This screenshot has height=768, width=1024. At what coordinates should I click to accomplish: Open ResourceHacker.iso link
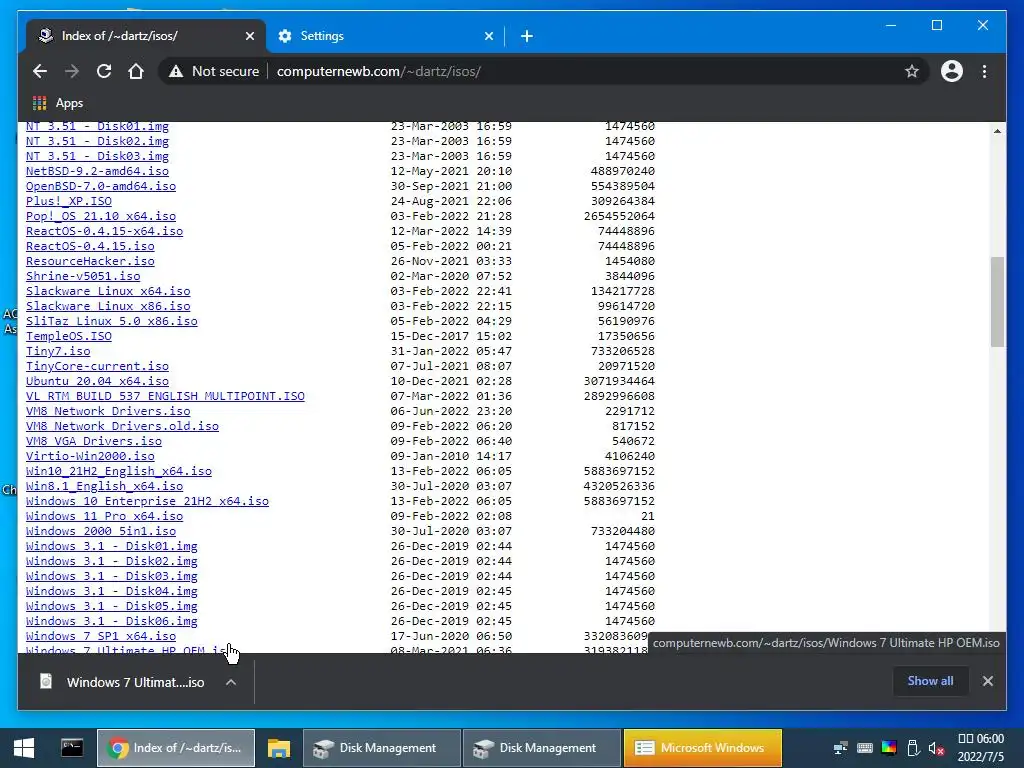click(90, 261)
